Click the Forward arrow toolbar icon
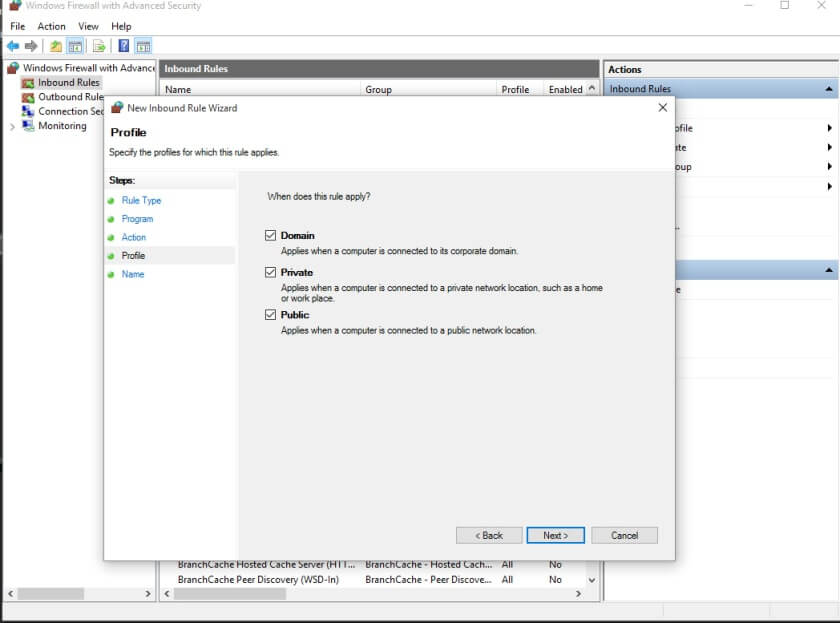This screenshot has width=840, height=623. pos(31,46)
